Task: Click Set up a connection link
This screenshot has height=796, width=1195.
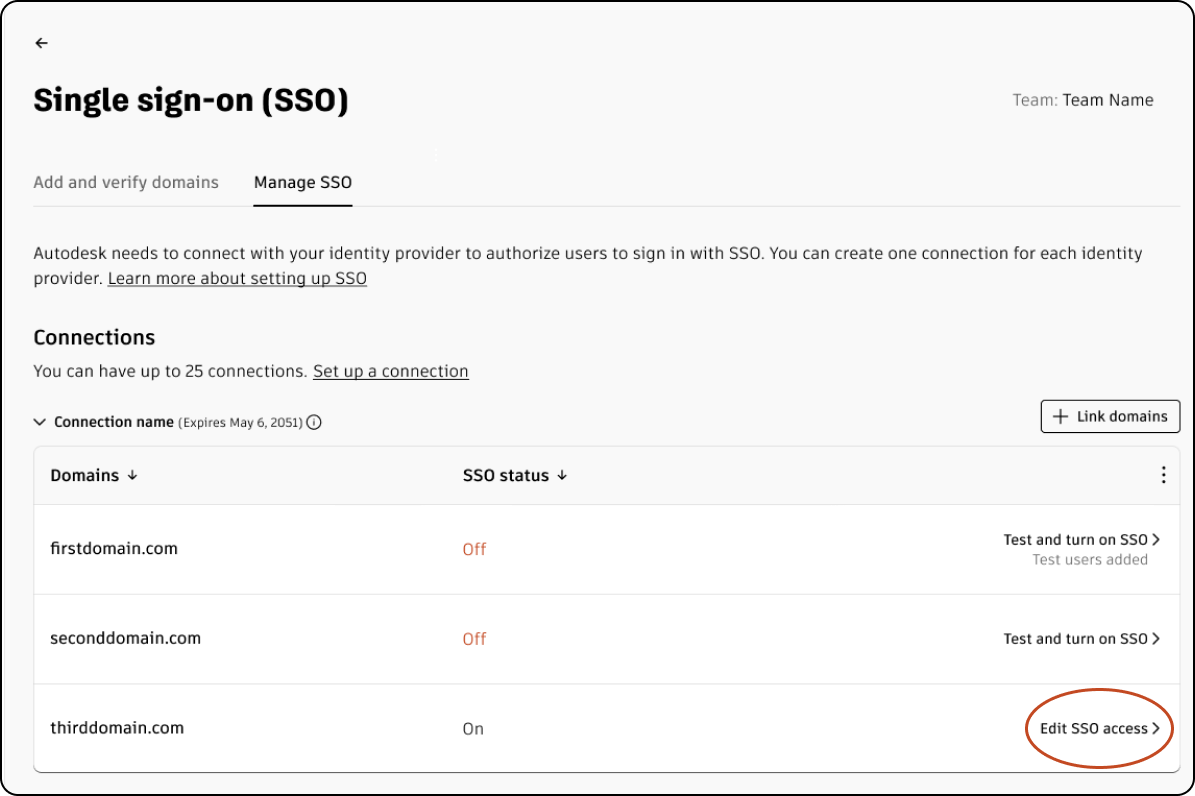Action: pyautogui.click(x=390, y=371)
